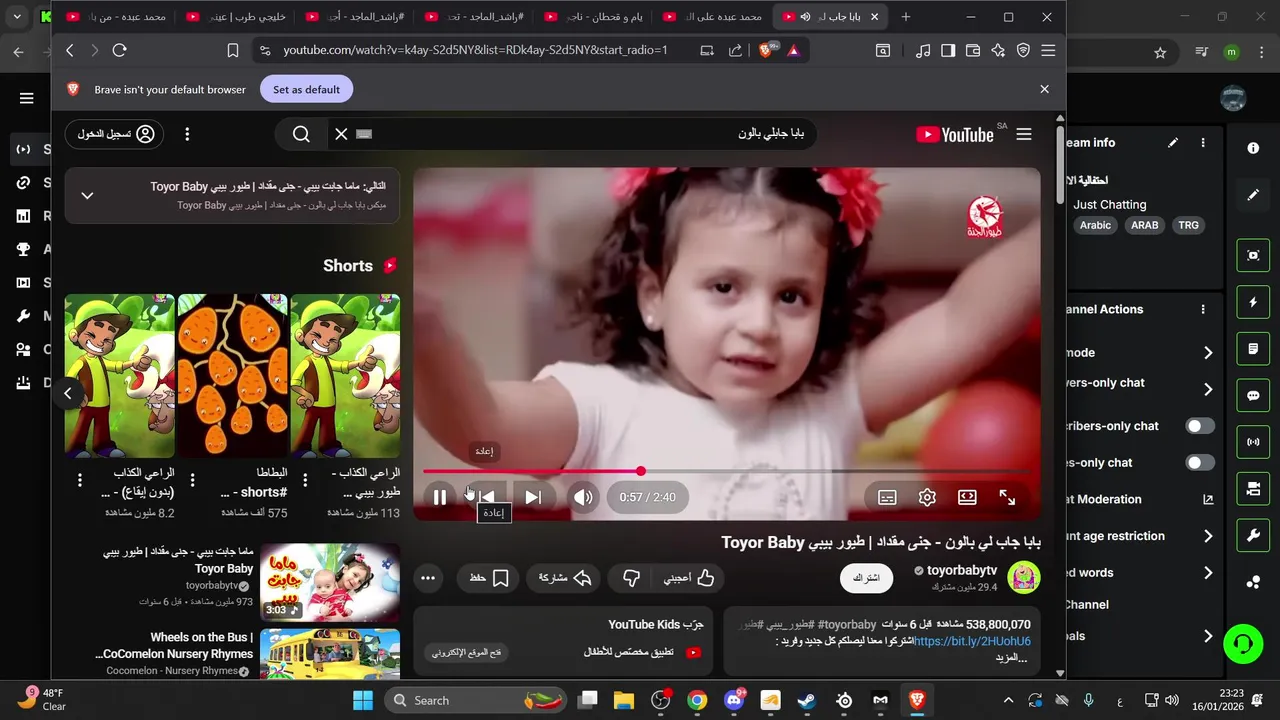Open options for البطاطا short
The width and height of the screenshot is (1280, 720).
(x=193, y=480)
